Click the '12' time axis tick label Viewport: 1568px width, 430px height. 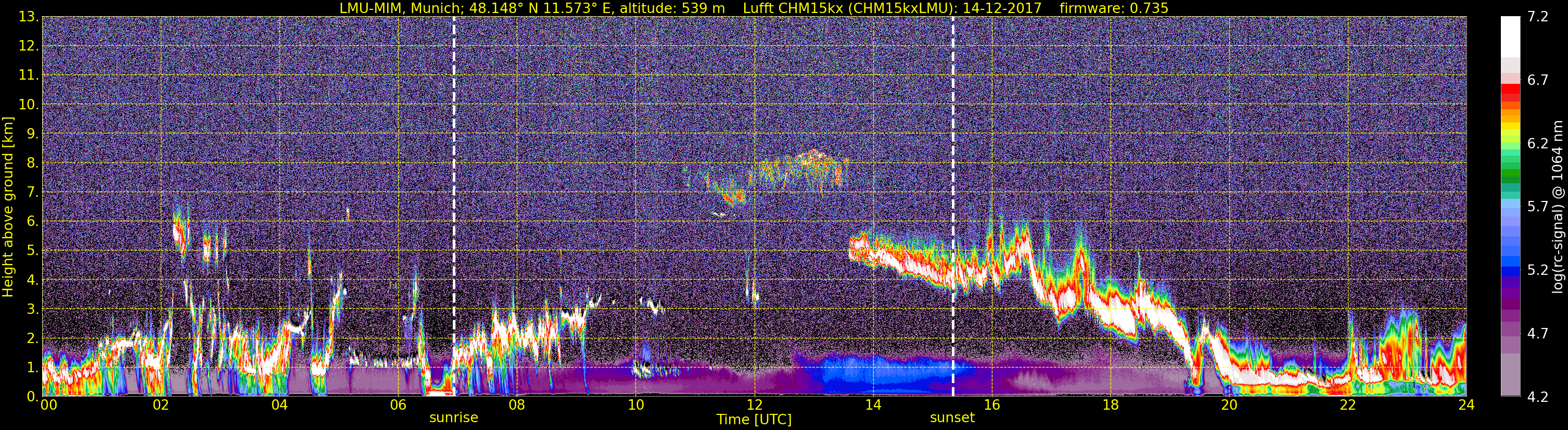coord(754,405)
